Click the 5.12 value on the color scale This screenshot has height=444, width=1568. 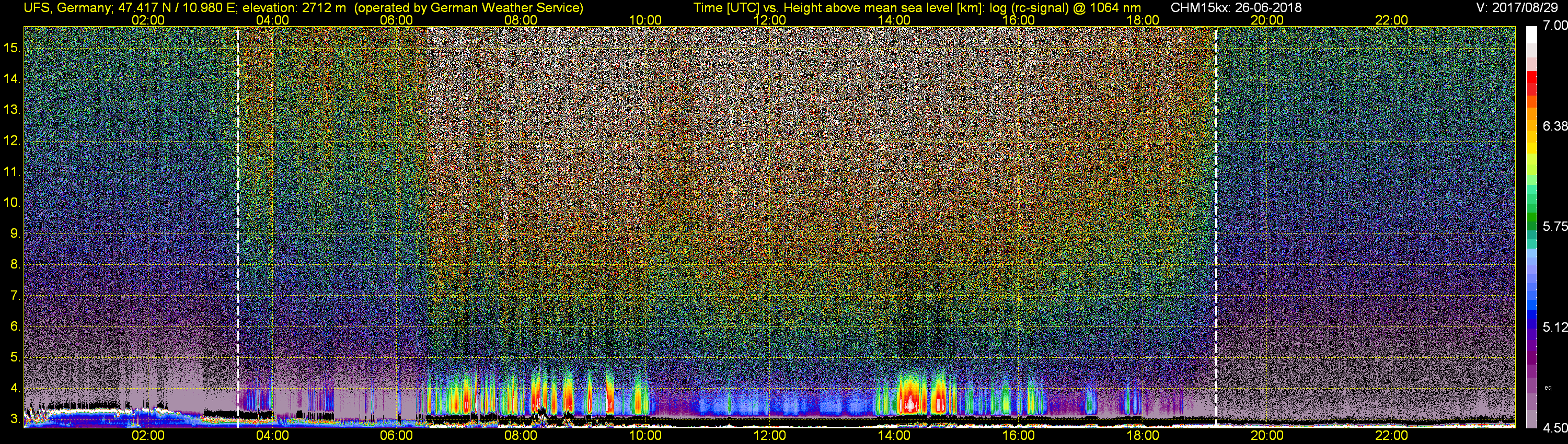(1555, 327)
